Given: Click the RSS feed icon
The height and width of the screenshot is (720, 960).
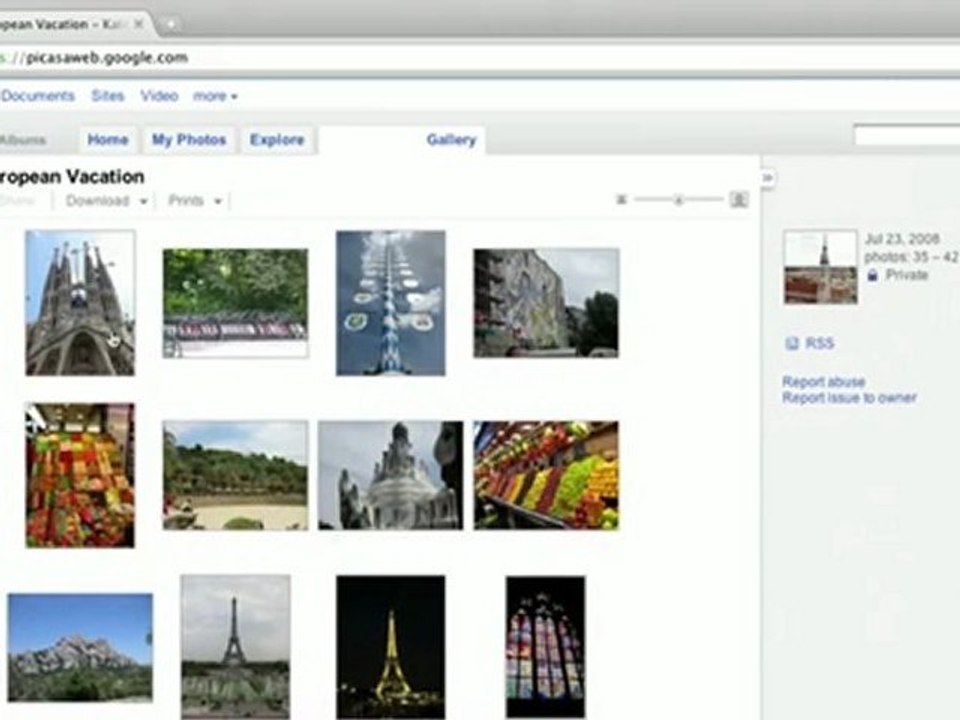Looking at the screenshot, I should pyautogui.click(x=792, y=343).
